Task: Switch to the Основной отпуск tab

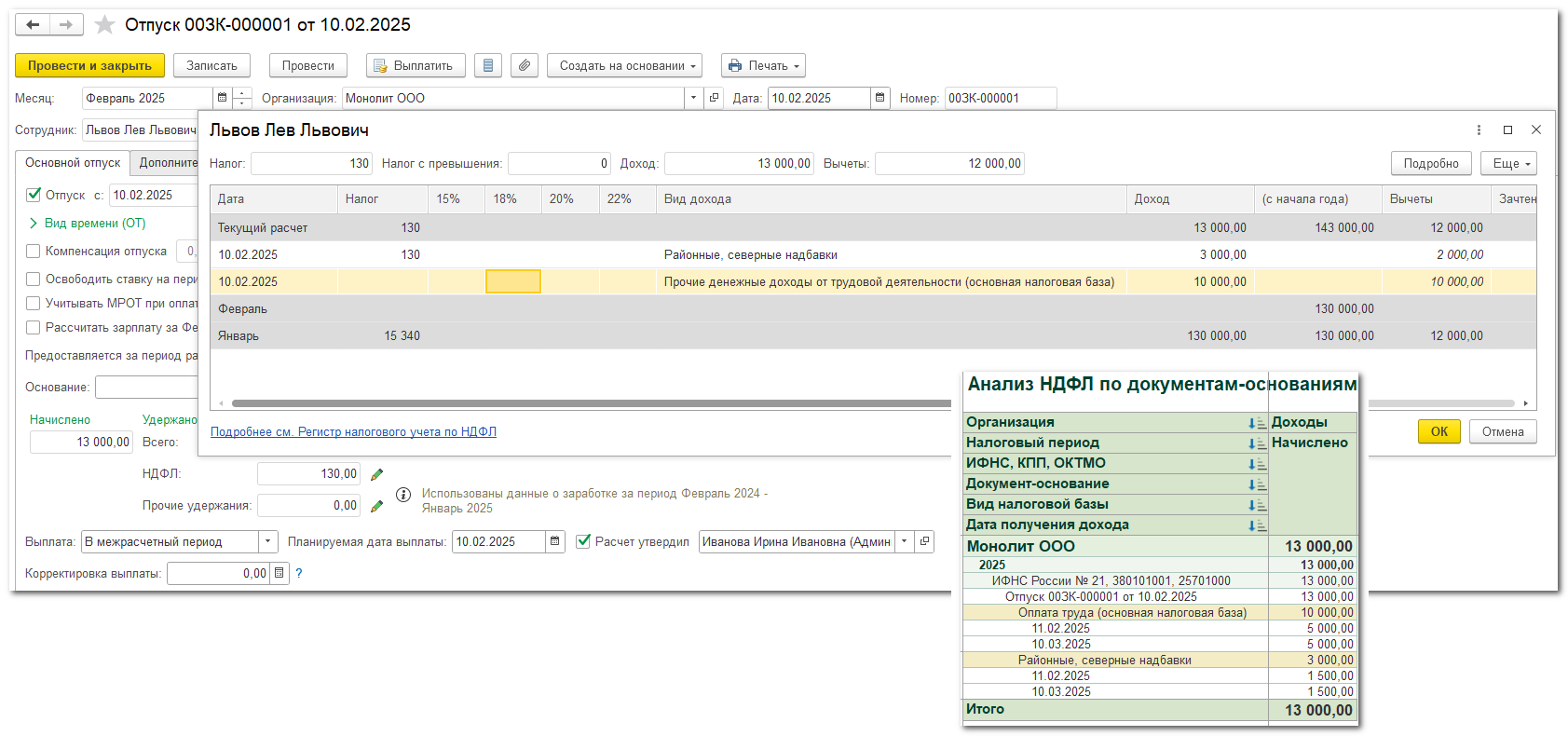Action: point(73,163)
